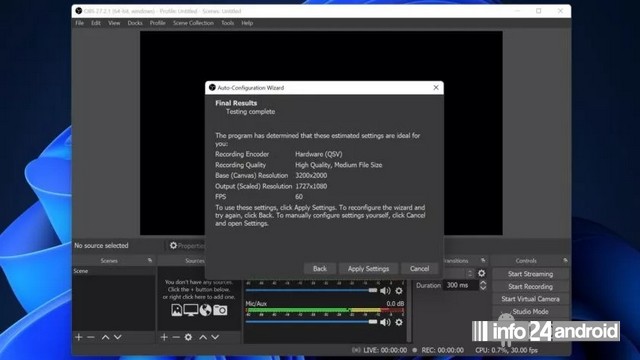
Task: Open the Scene Collection menu
Action: [x=193, y=23]
